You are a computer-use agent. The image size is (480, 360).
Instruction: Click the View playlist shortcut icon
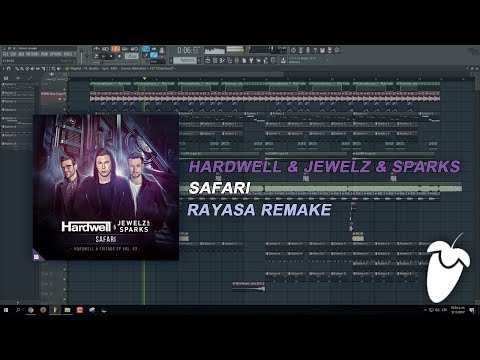[208, 60]
